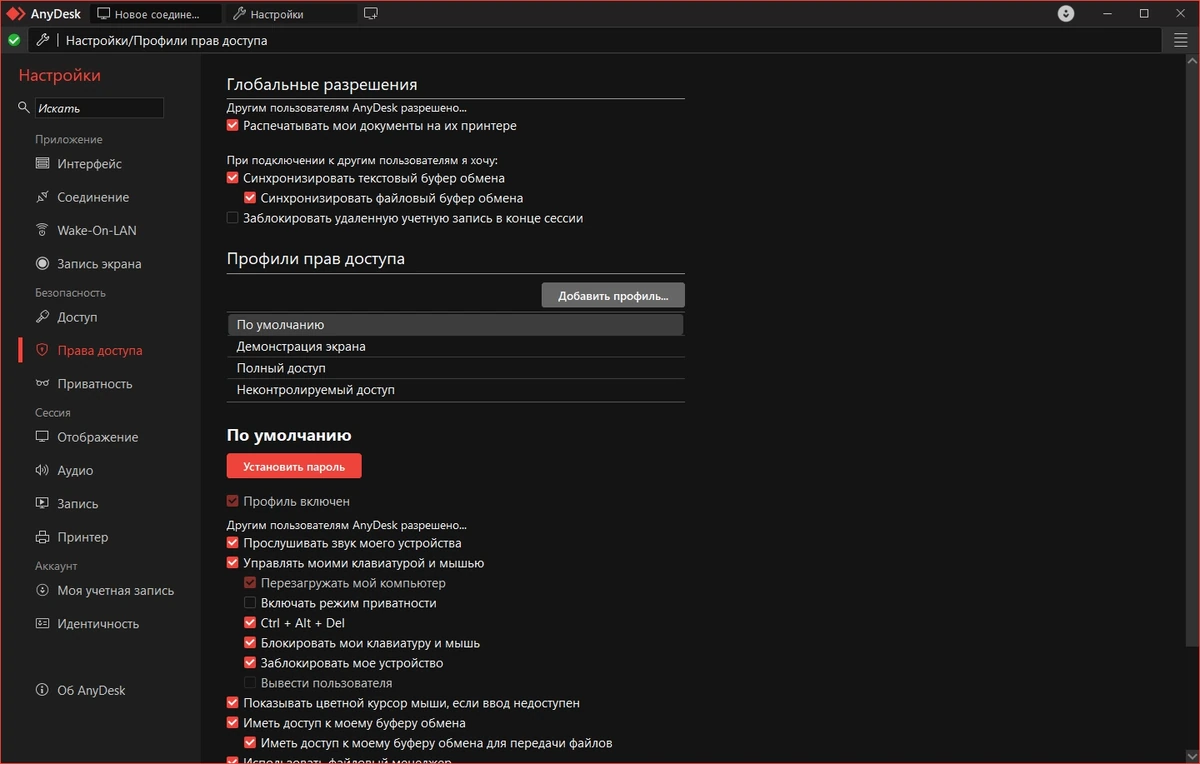Open the hamburger menu icon at top right

point(1181,40)
